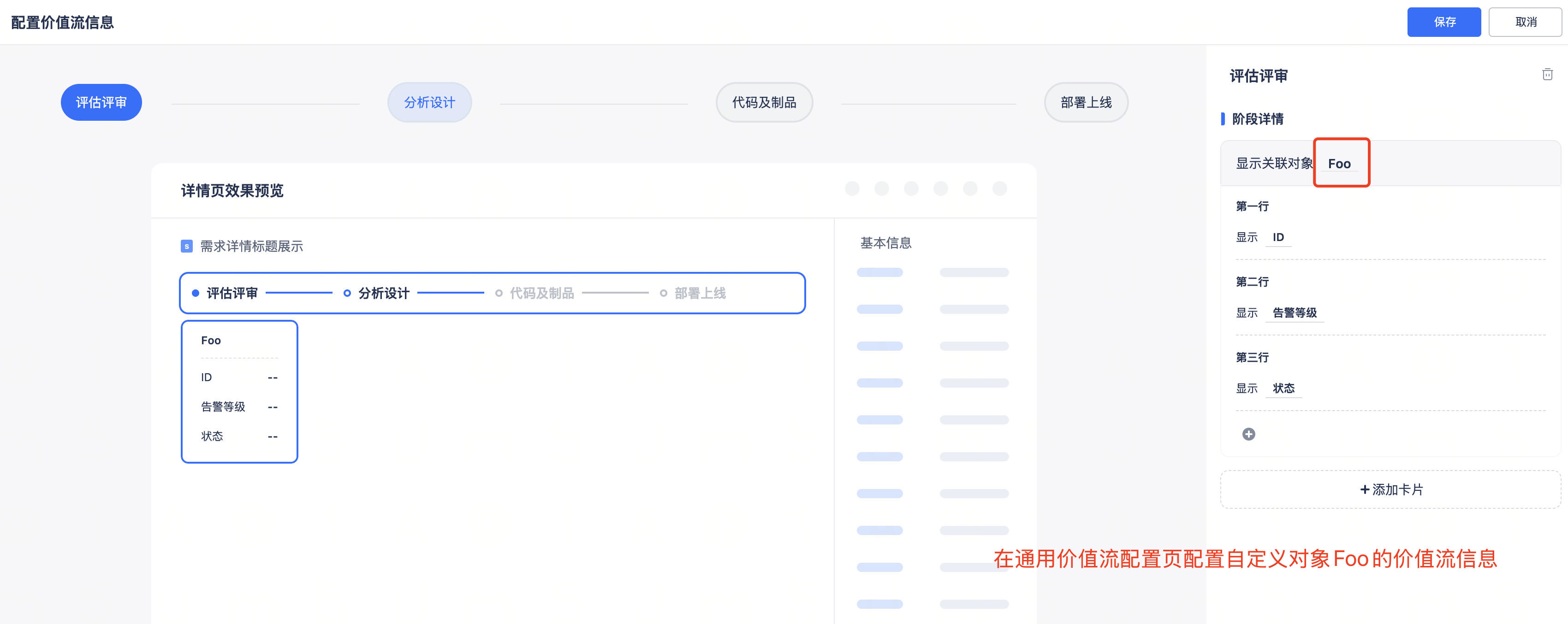Open the 显示关联对象 Foo dropdown
This screenshot has width=1568, height=624.
pos(1339,164)
